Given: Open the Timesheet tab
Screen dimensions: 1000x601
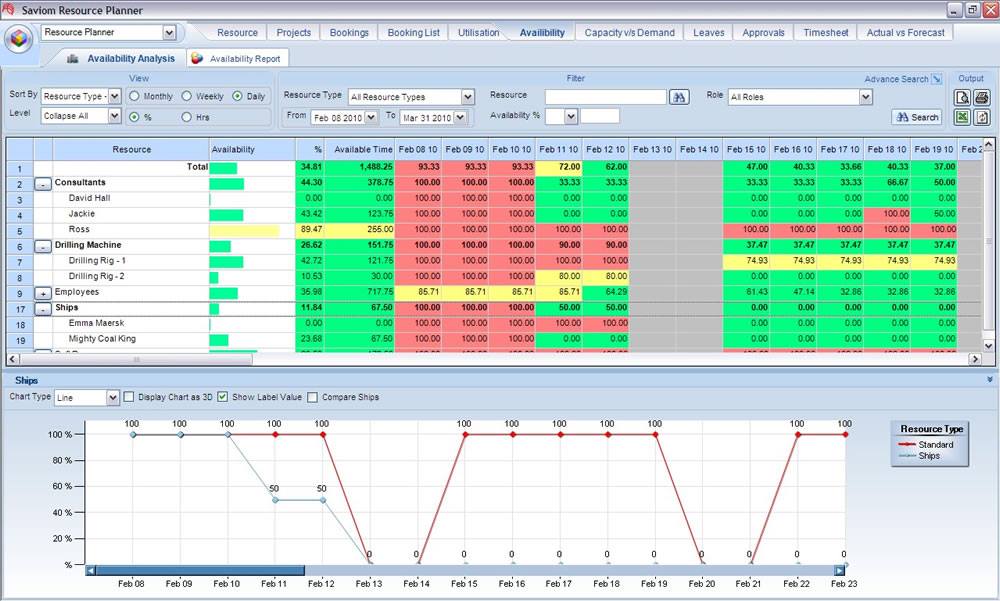Looking at the screenshot, I should (x=826, y=33).
